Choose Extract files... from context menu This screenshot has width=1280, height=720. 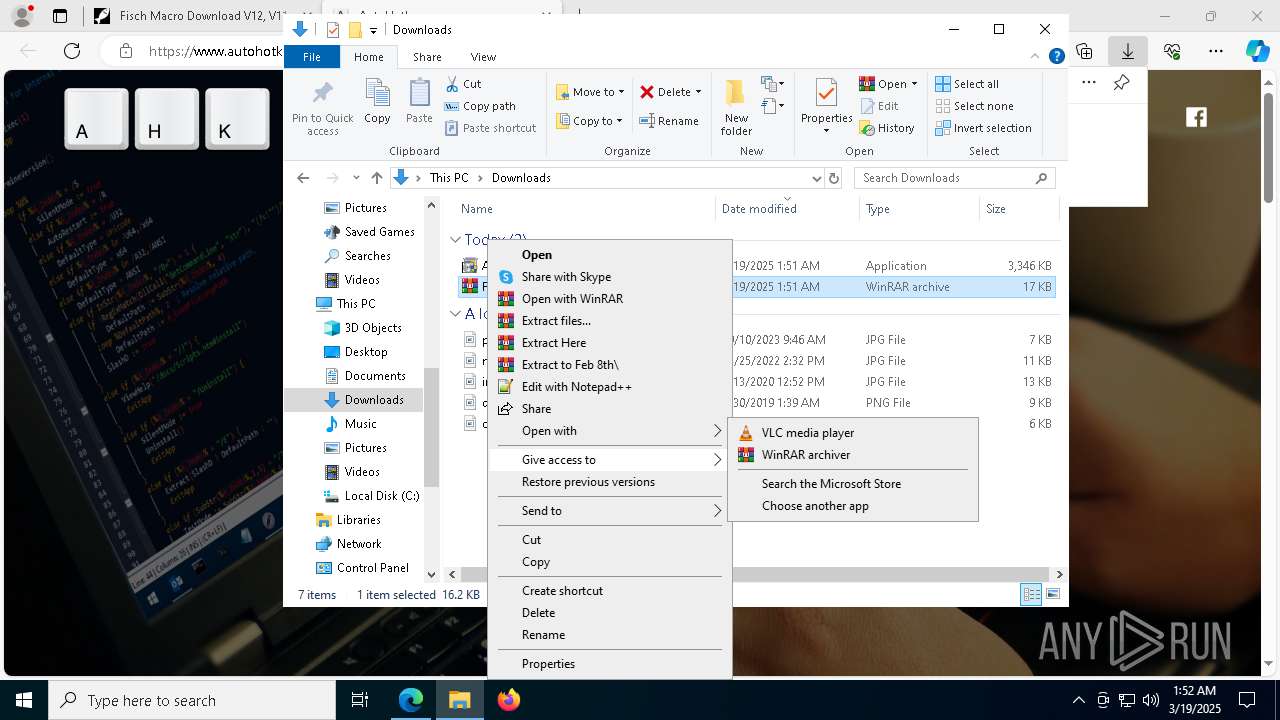610,321
